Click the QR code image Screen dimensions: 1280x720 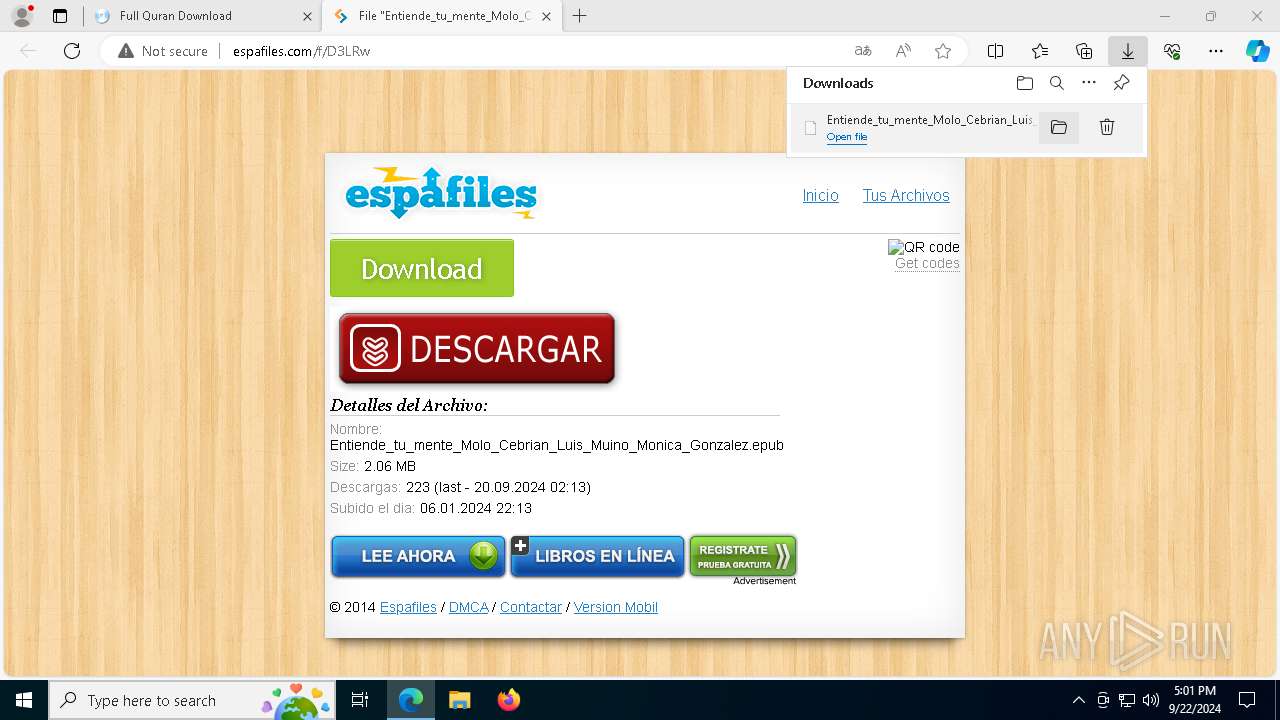pyautogui.click(x=924, y=247)
